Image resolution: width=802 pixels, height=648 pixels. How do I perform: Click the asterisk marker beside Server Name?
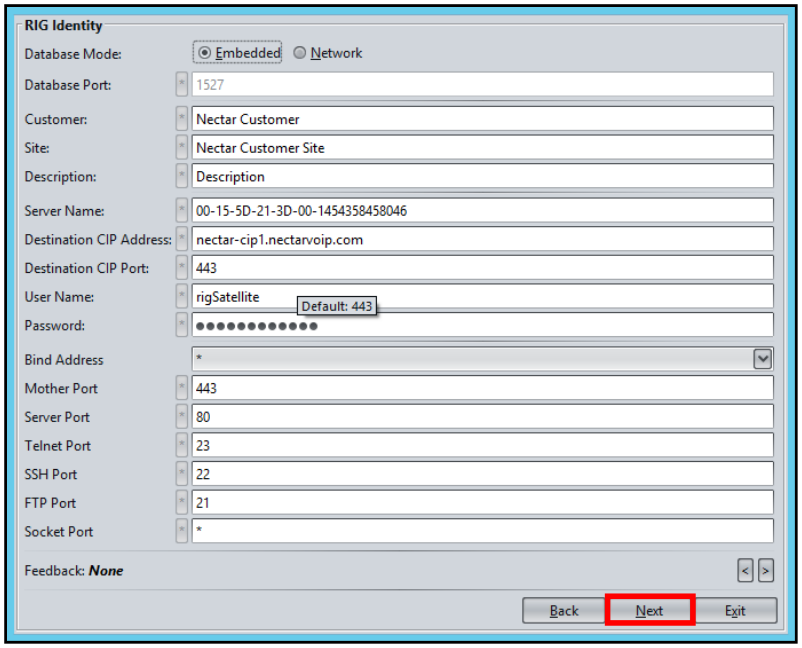[182, 210]
